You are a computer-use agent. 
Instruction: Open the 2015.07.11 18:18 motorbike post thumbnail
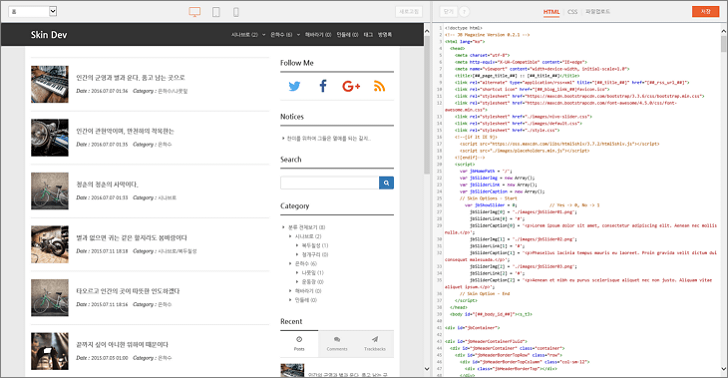click(x=50, y=244)
